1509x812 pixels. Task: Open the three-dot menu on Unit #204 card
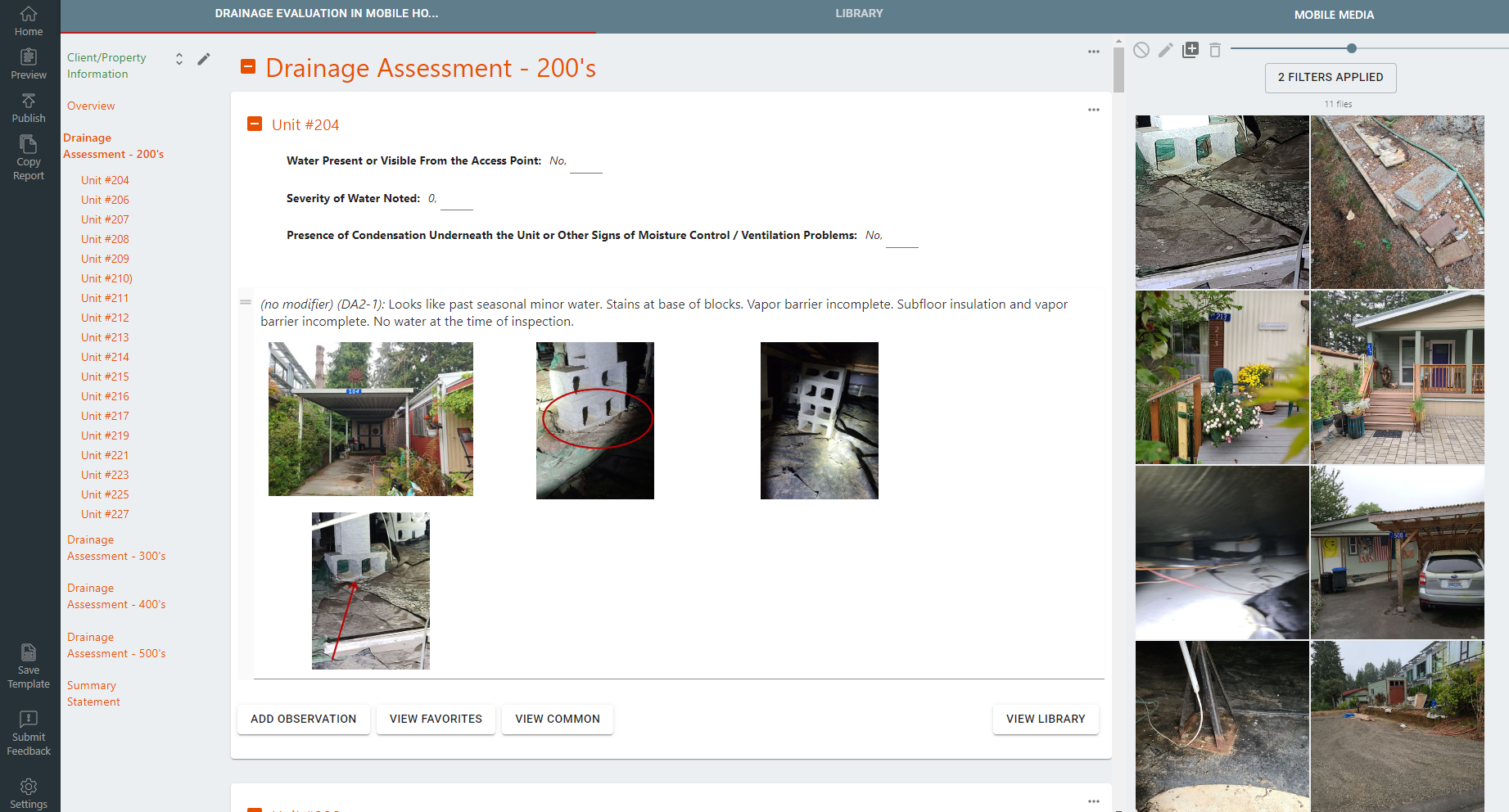point(1094,109)
